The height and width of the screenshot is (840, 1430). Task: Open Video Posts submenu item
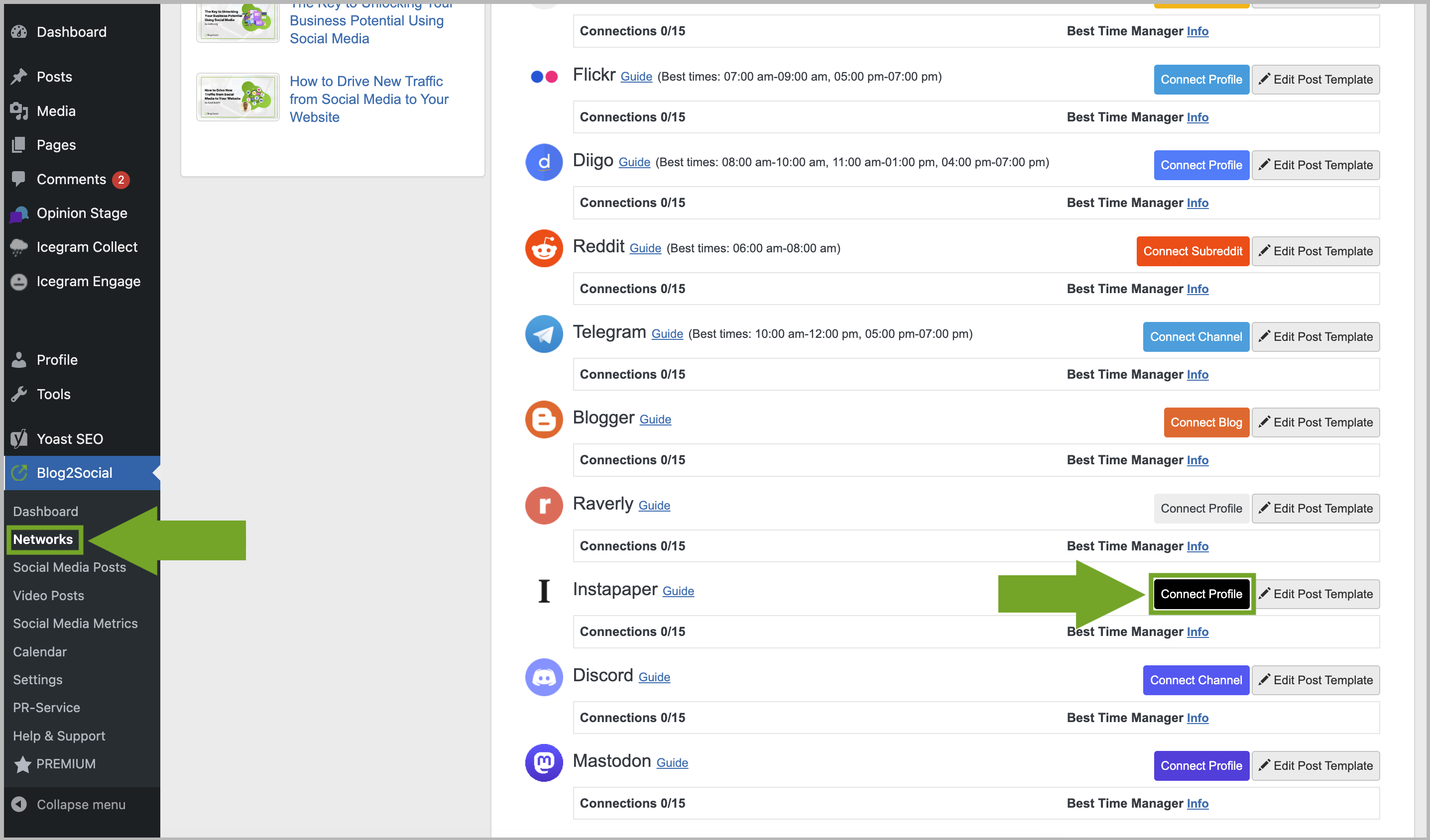(48, 596)
